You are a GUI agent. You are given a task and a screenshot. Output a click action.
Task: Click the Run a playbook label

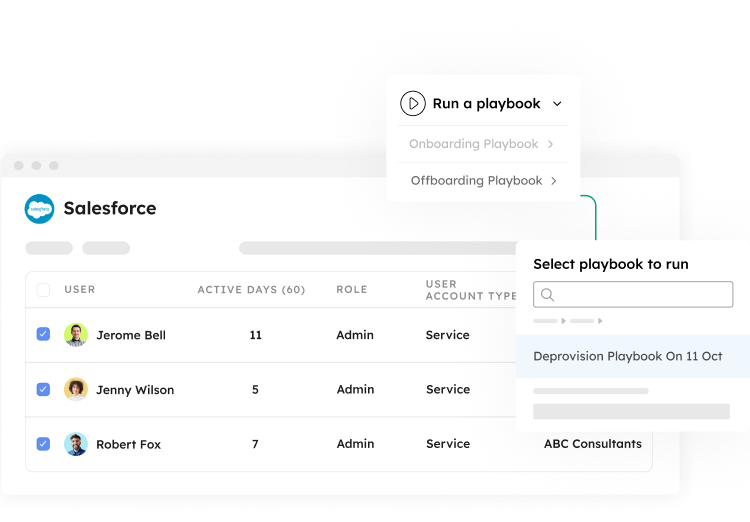click(x=486, y=104)
